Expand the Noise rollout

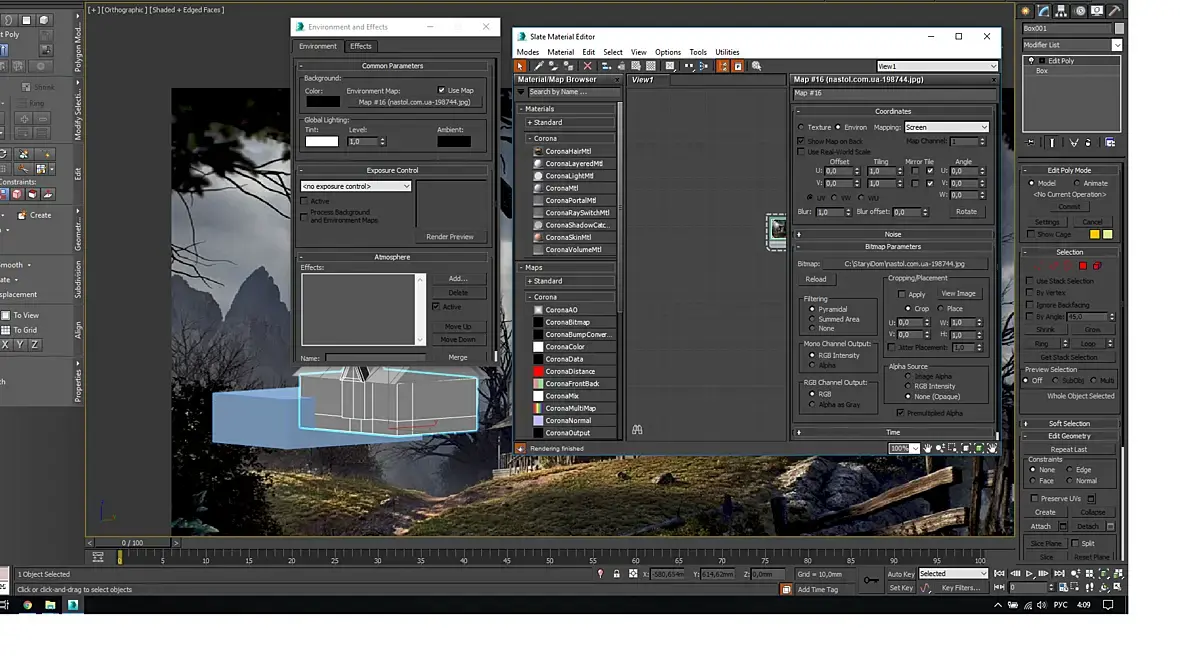(x=893, y=234)
